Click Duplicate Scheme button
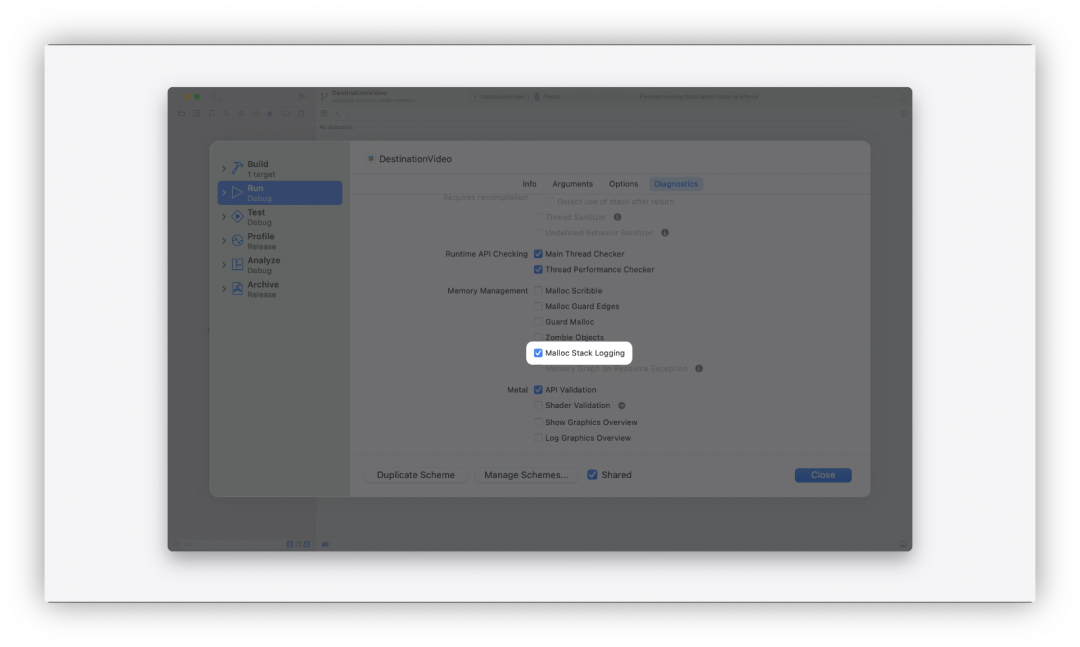The width and height of the screenshot is (1080, 647). coord(415,475)
